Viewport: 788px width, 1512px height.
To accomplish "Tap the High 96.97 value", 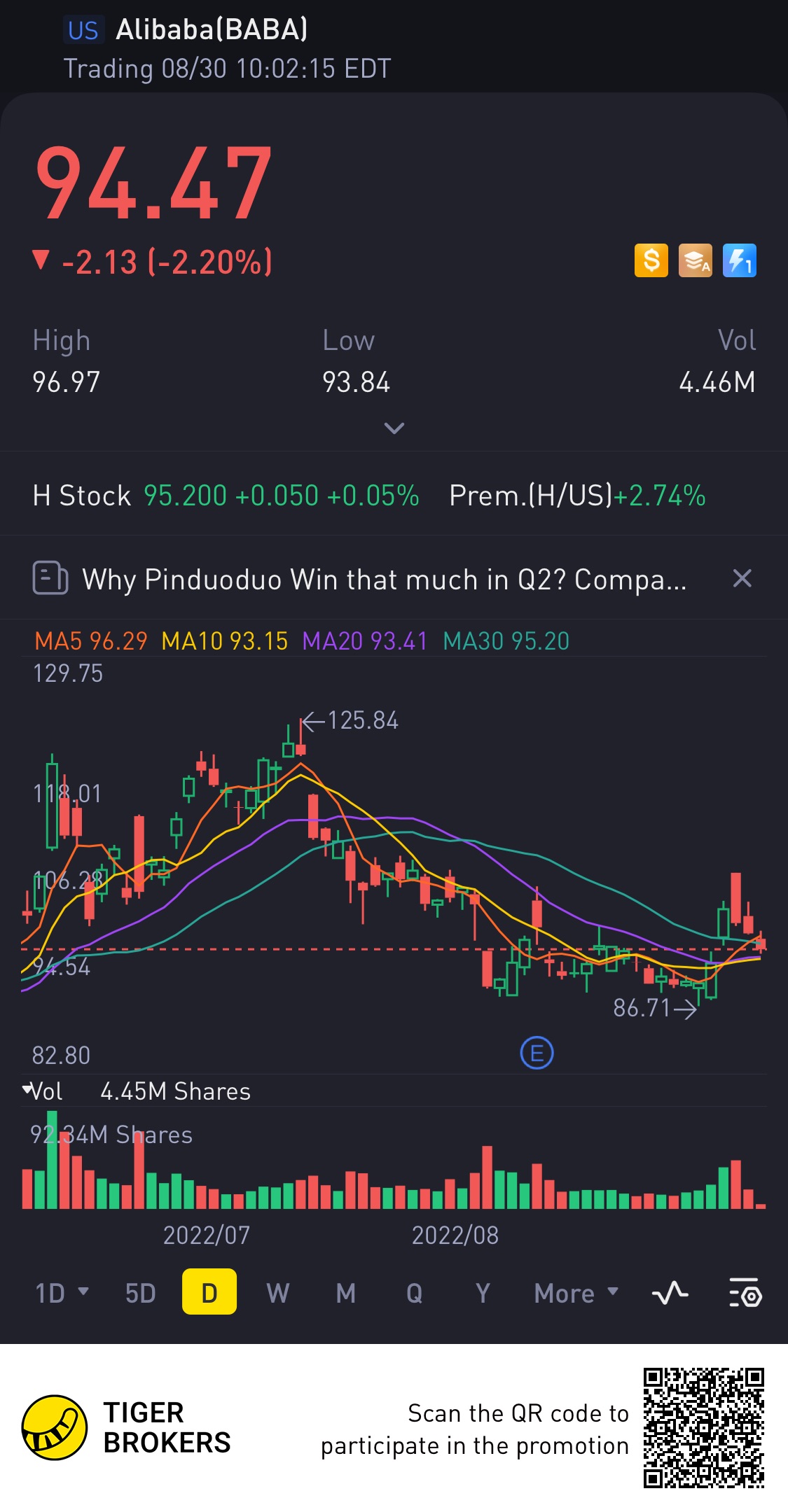I will (67, 382).
